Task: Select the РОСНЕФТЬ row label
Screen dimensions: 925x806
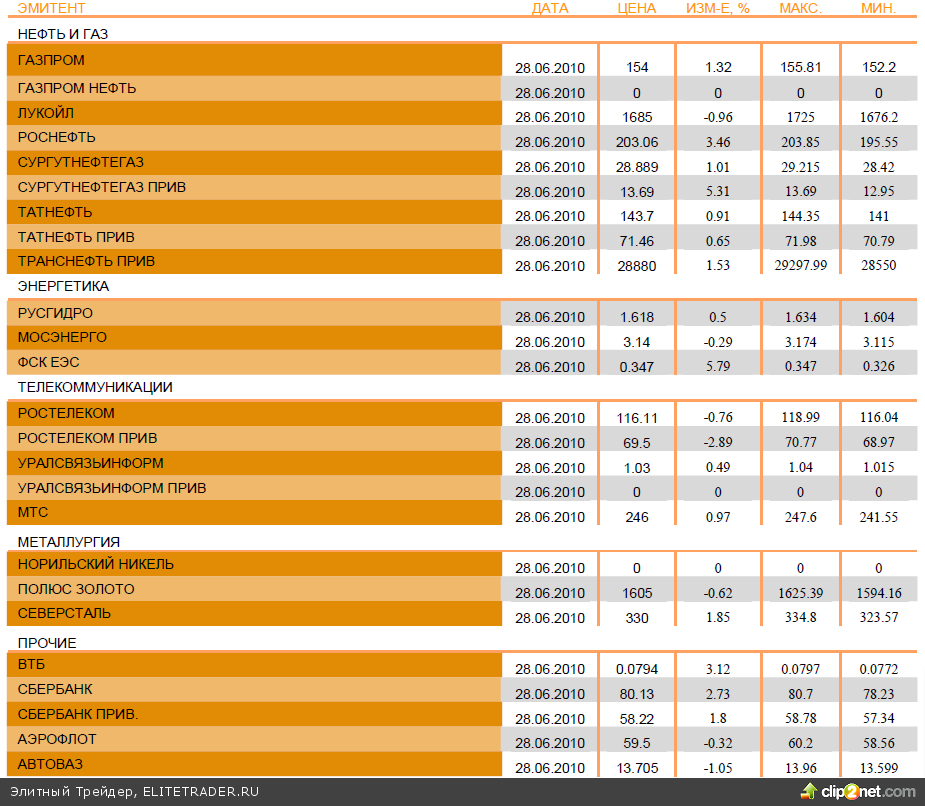Action: [x=57, y=137]
